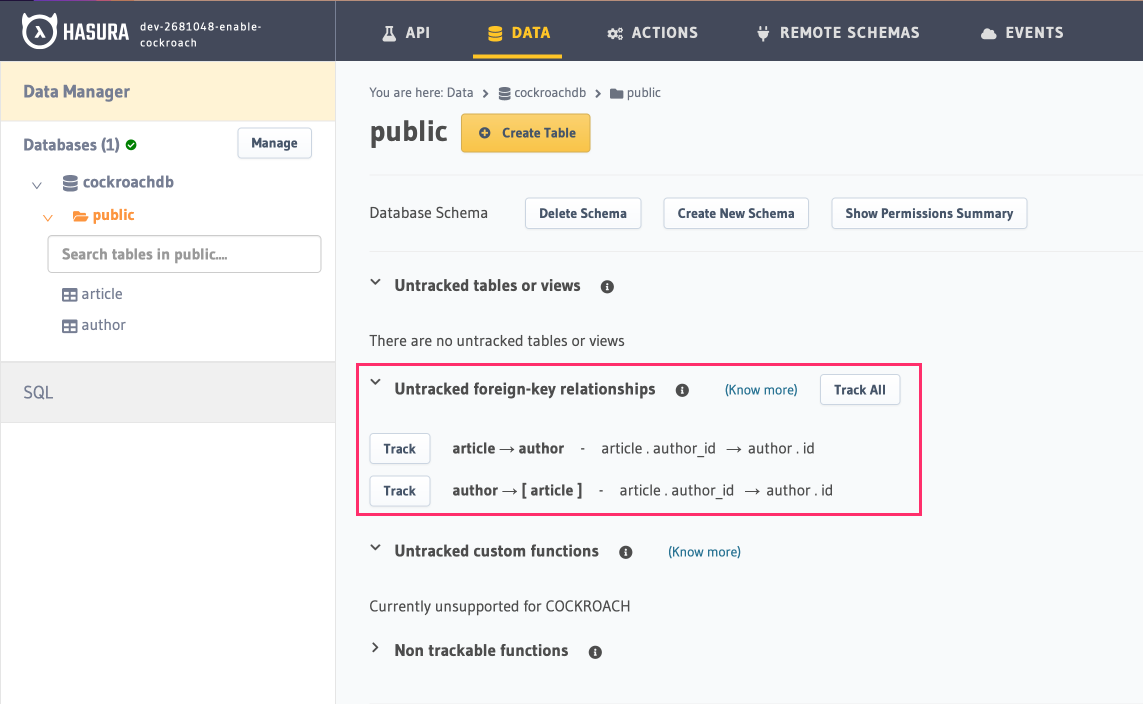
Task: Click info icon beside Untracked custom functions
Action: [x=626, y=552]
